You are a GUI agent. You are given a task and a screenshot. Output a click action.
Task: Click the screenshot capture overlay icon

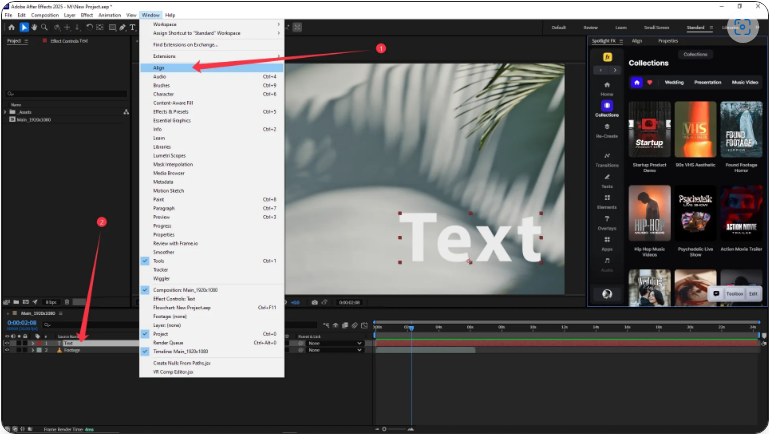tap(743, 27)
